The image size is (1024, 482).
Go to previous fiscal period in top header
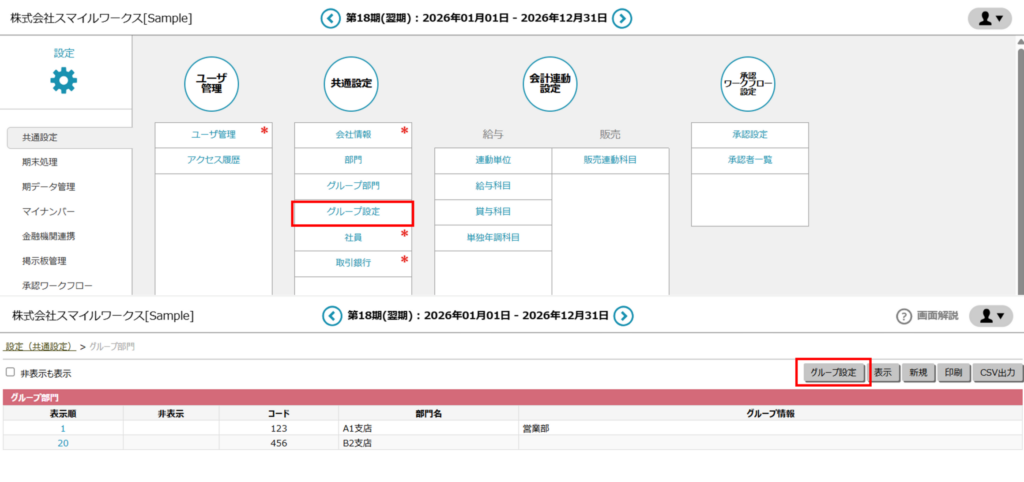(330, 18)
